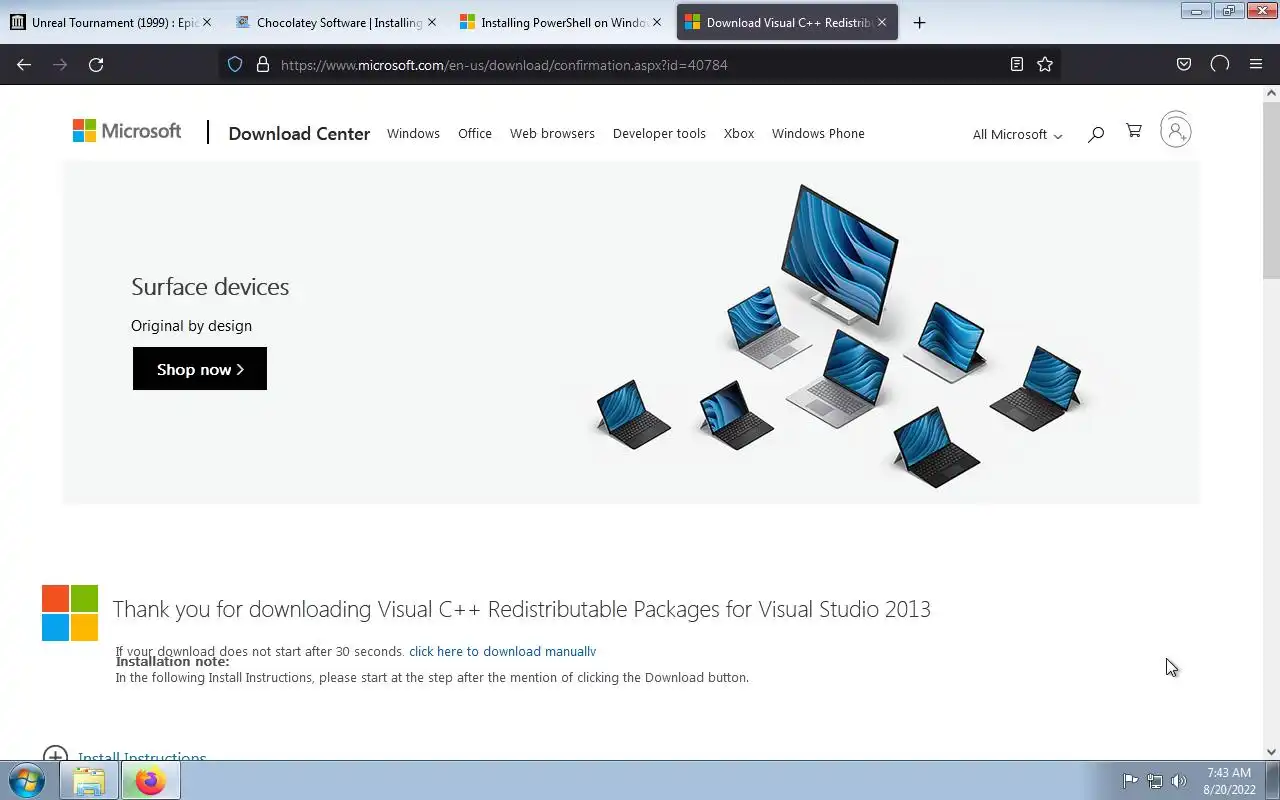Open the Action Center flag icon
The image size is (1280, 800).
pos(1130,781)
